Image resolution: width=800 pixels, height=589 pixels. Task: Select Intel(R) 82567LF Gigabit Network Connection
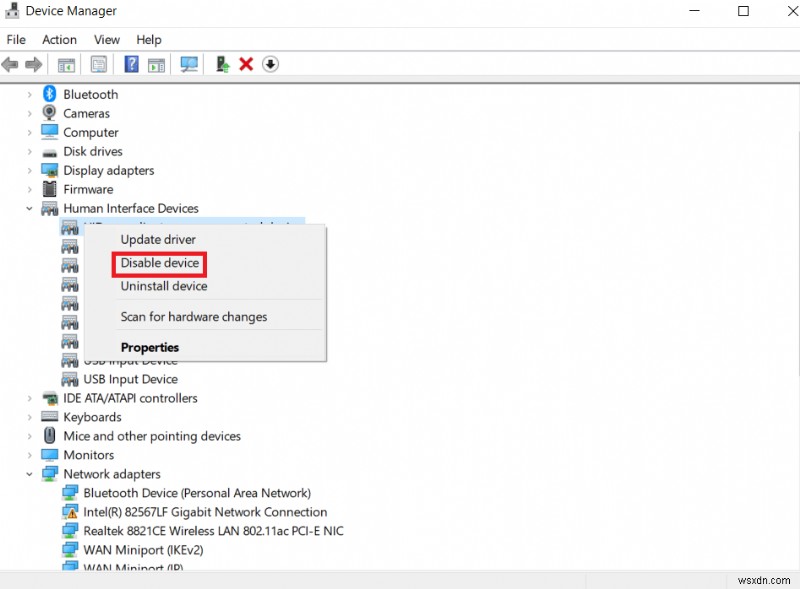(205, 512)
